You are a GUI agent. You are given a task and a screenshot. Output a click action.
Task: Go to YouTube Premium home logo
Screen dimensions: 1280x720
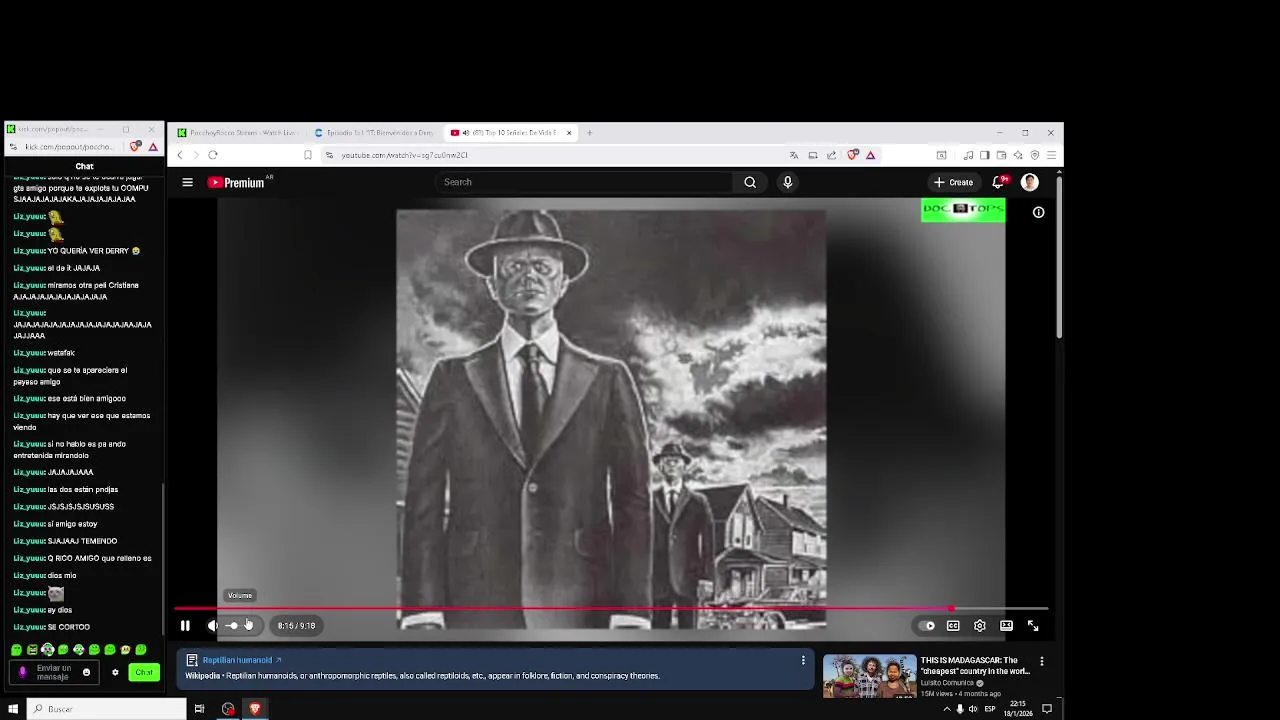point(236,182)
